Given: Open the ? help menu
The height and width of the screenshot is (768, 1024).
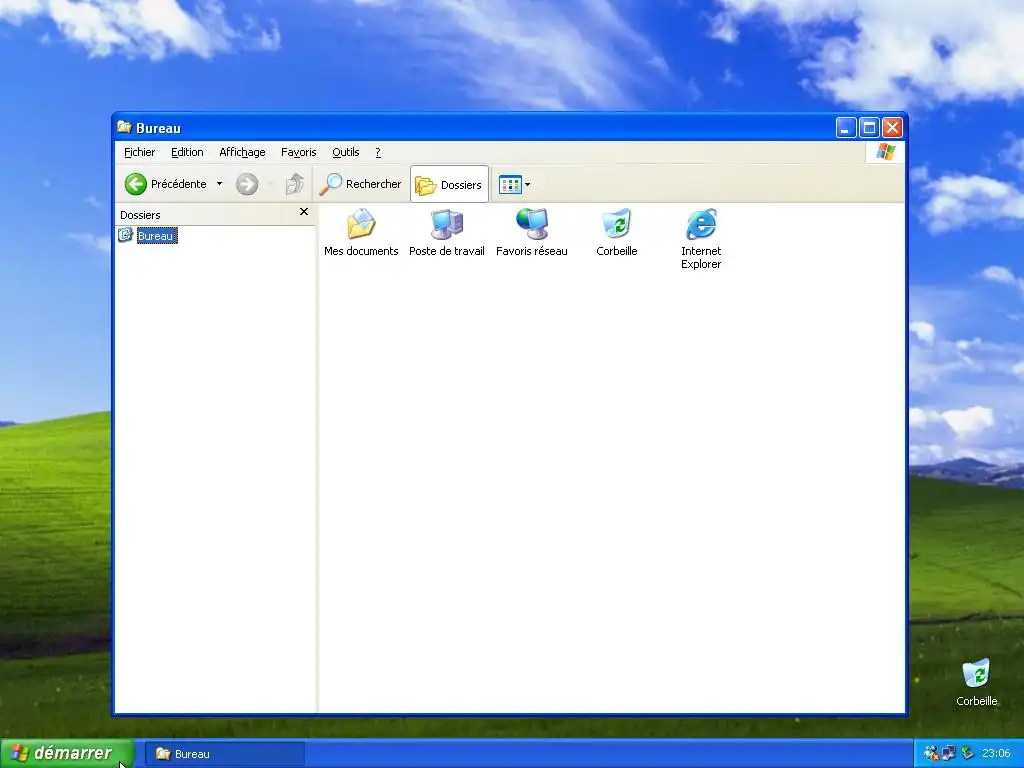Looking at the screenshot, I should 377,152.
